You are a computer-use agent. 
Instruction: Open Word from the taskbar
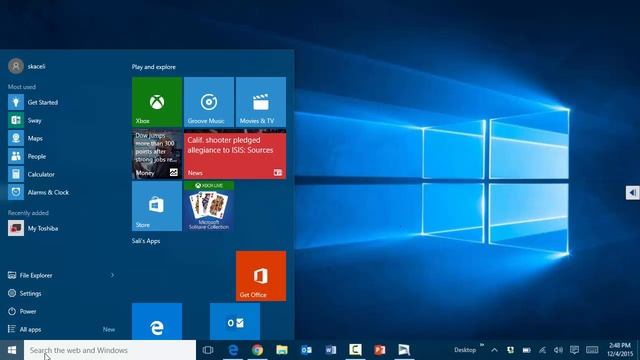(x=331, y=350)
